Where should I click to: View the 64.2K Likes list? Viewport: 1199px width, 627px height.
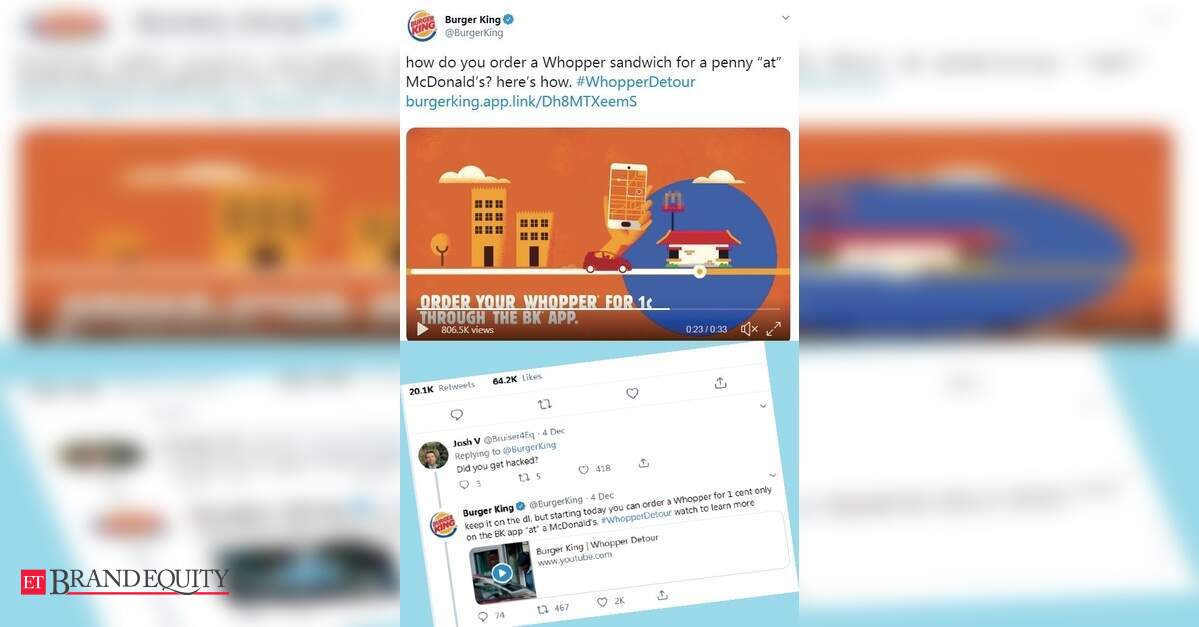pos(518,378)
